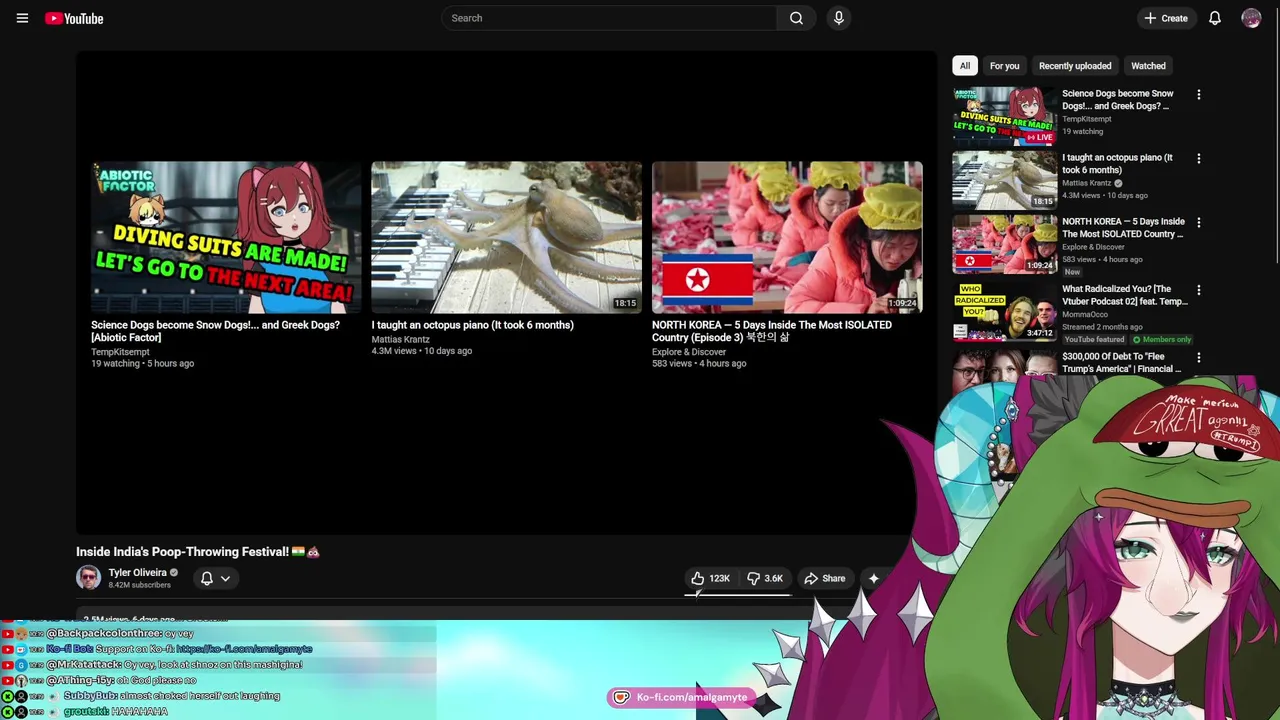The width and height of the screenshot is (1280, 720).
Task: Select the Recently uploaded filter chip
Action: point(1075,66)
